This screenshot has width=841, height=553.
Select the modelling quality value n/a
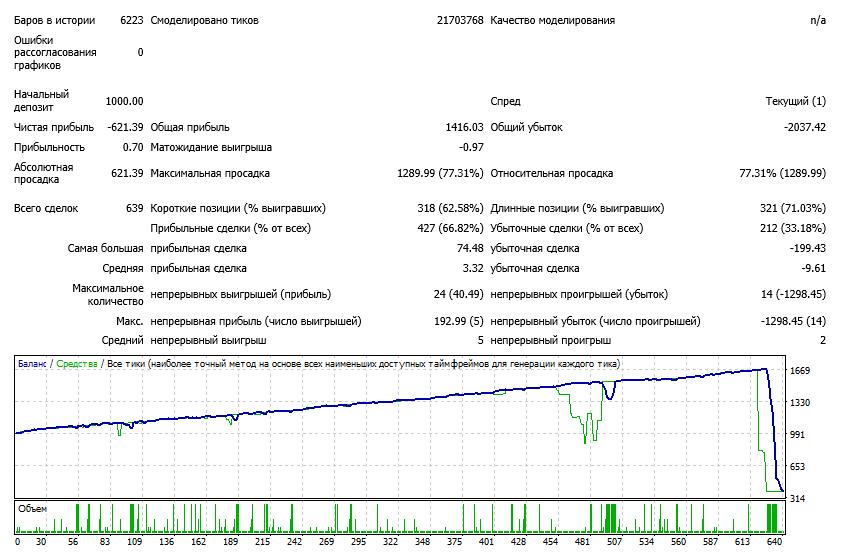(818, 20)
